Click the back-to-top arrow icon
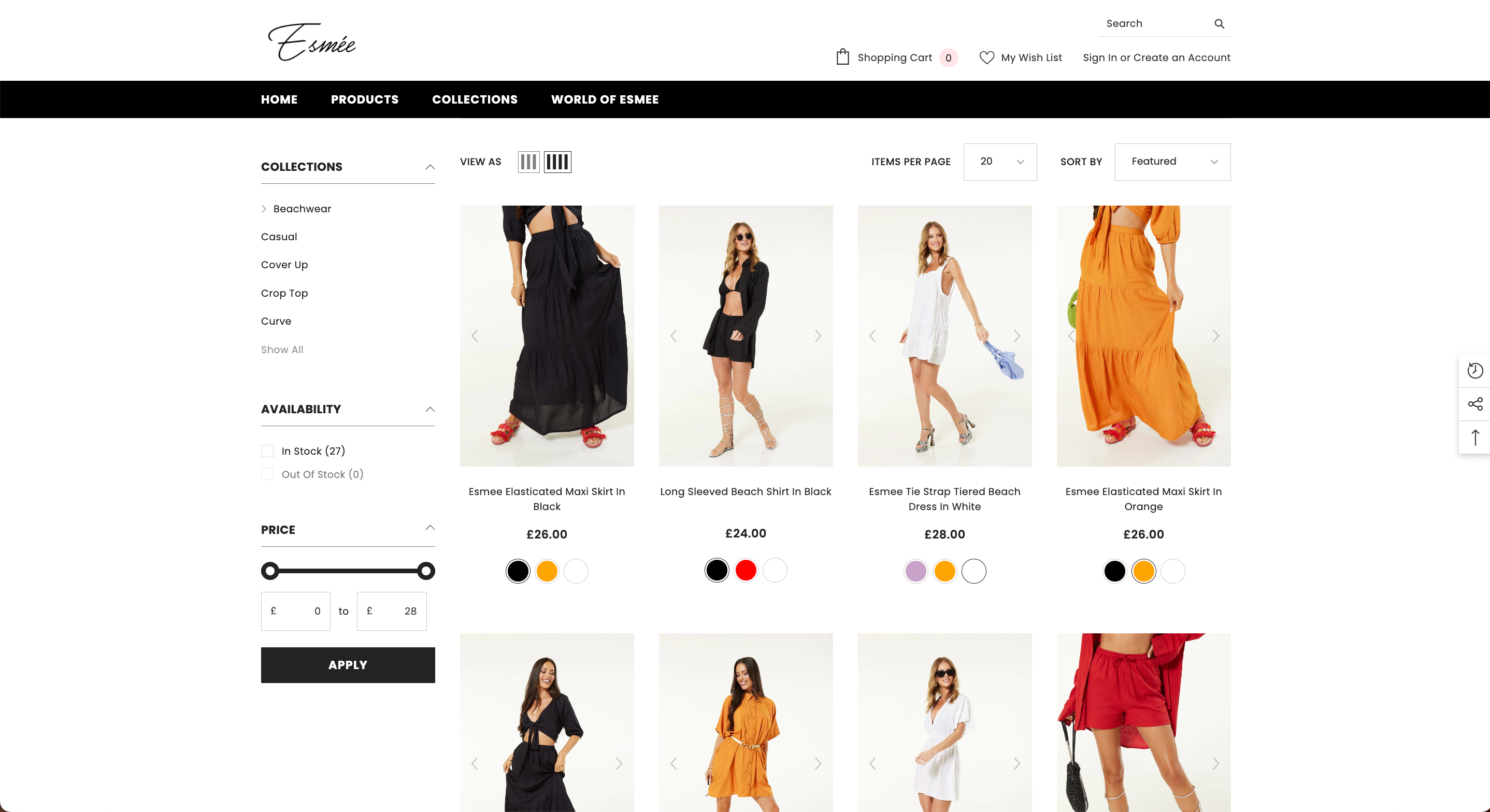 tap(1475, 437)
